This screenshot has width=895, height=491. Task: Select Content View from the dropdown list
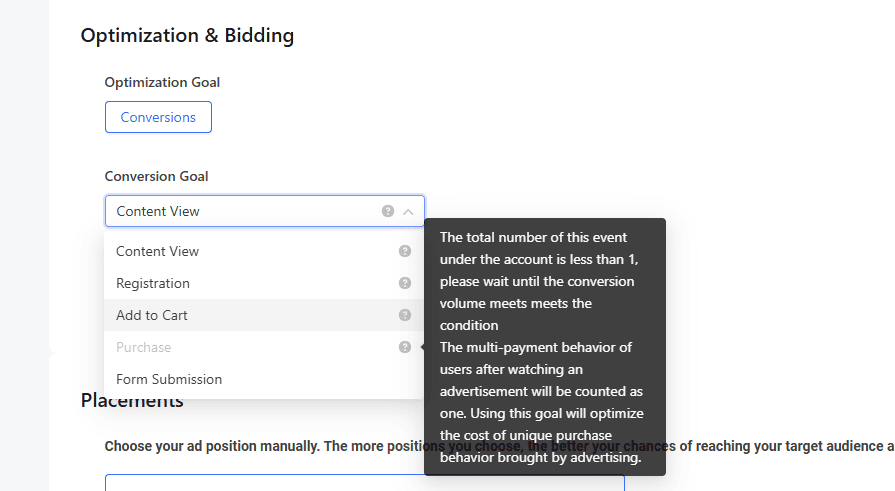click(x=157, y=251)
